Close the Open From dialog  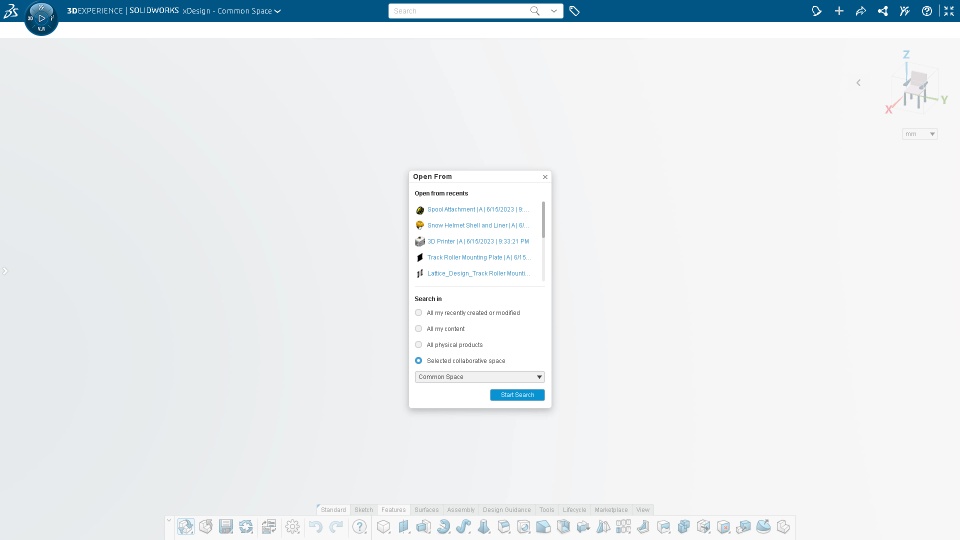545,177
